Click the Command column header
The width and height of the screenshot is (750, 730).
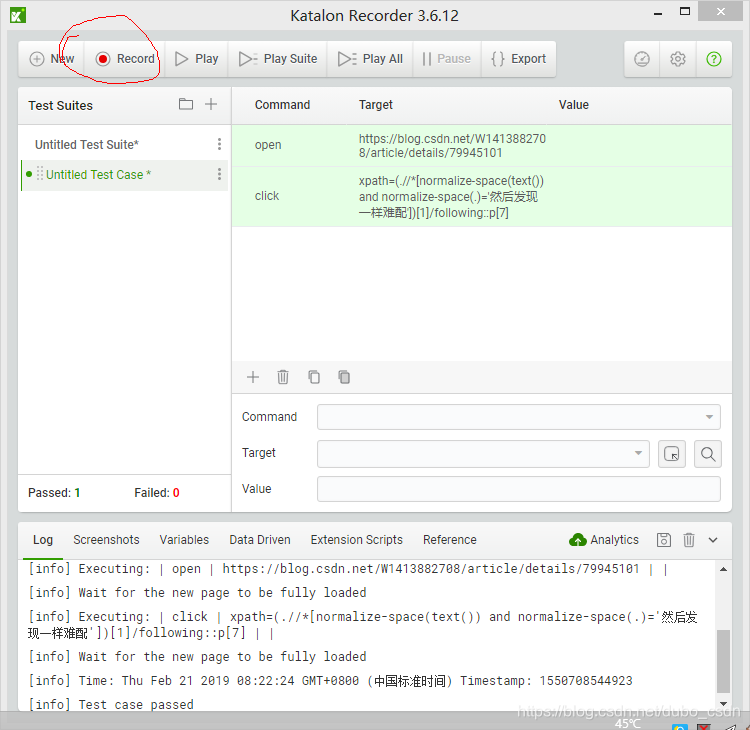tap(282, 105)
